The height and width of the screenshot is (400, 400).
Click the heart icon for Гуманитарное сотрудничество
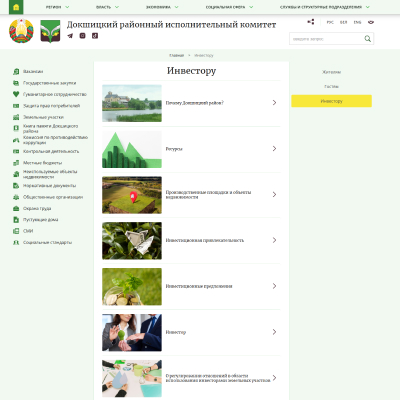(16, 94)
